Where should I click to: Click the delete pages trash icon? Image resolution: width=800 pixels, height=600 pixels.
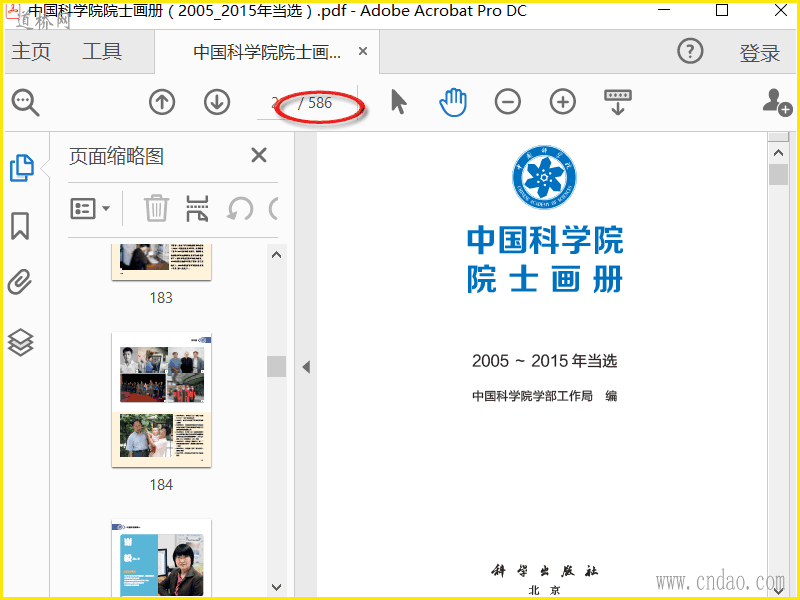pyautogui.click(x=156, y=208)
